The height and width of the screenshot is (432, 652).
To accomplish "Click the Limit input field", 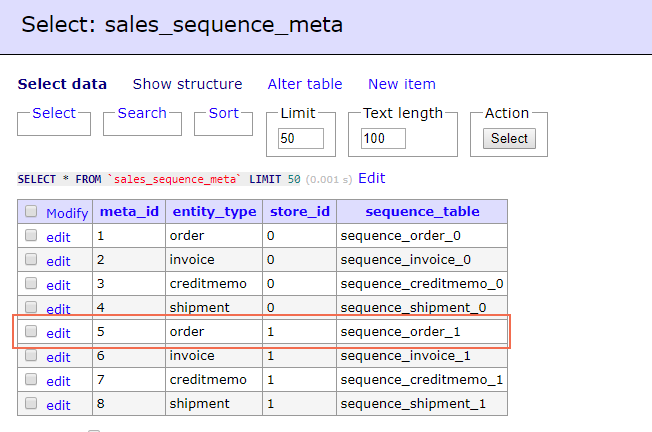I will (301, 139).
